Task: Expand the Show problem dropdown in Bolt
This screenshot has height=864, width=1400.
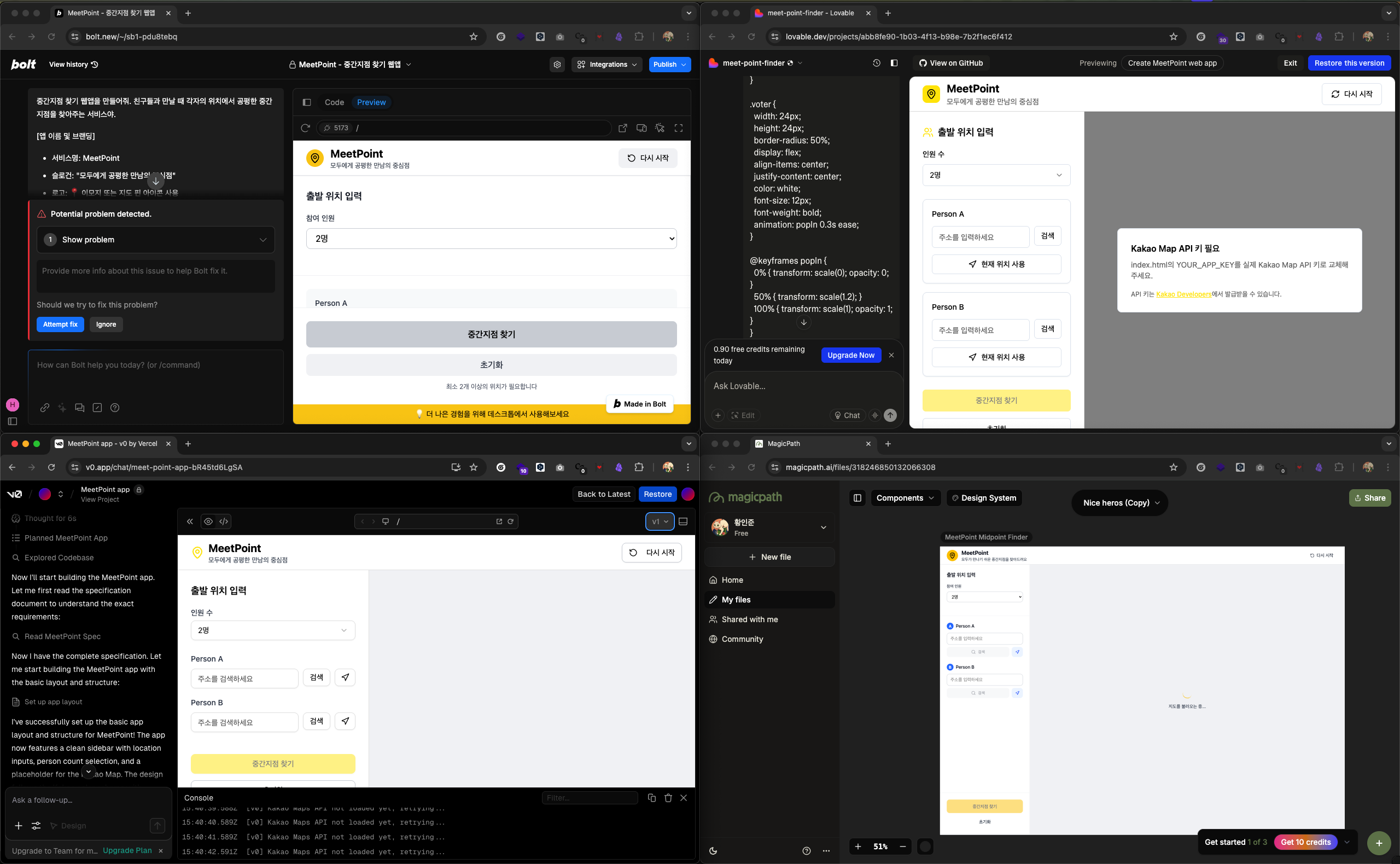Action: [155, 240]
